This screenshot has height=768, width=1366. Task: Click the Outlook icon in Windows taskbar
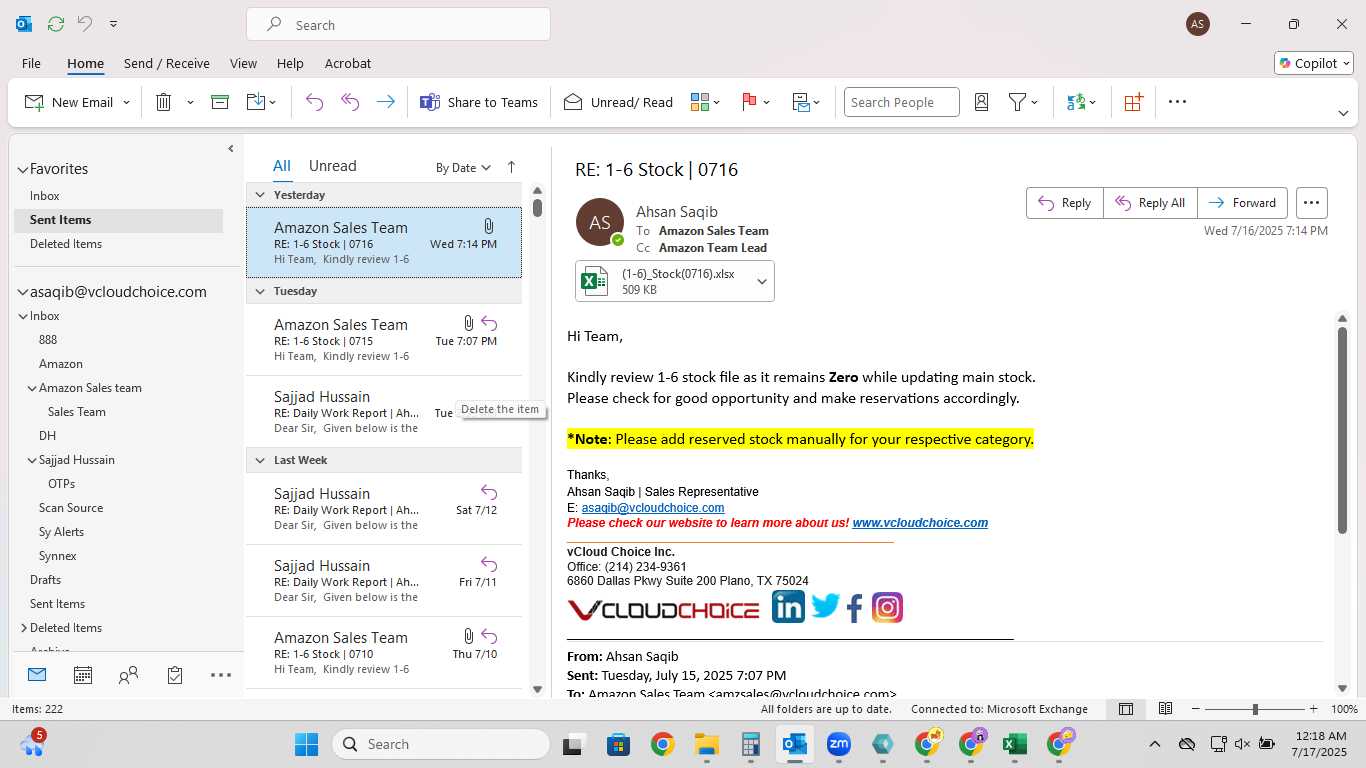[795, 744]
